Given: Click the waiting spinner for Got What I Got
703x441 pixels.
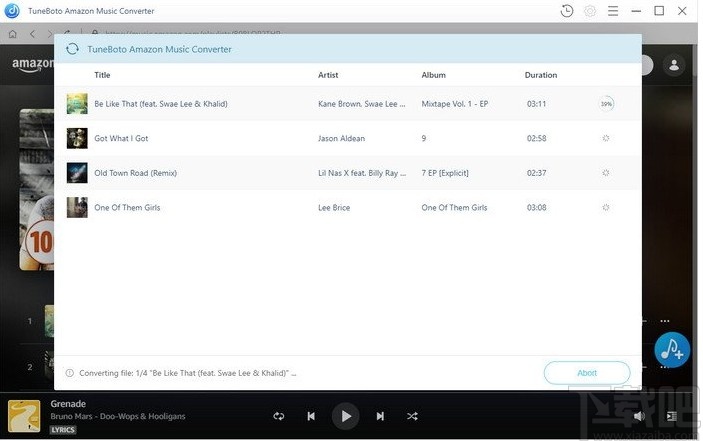Looking at the screenshot, I should [x=606, y=138].
